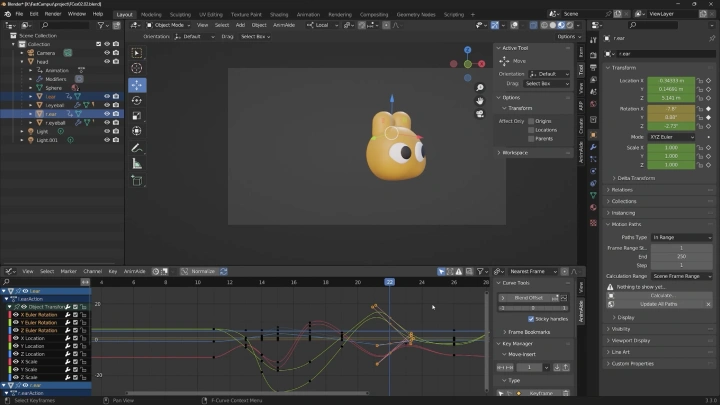
Task: Open the Object Data green triangle tab
Action: pyautogui.click(x=593, y=196)
